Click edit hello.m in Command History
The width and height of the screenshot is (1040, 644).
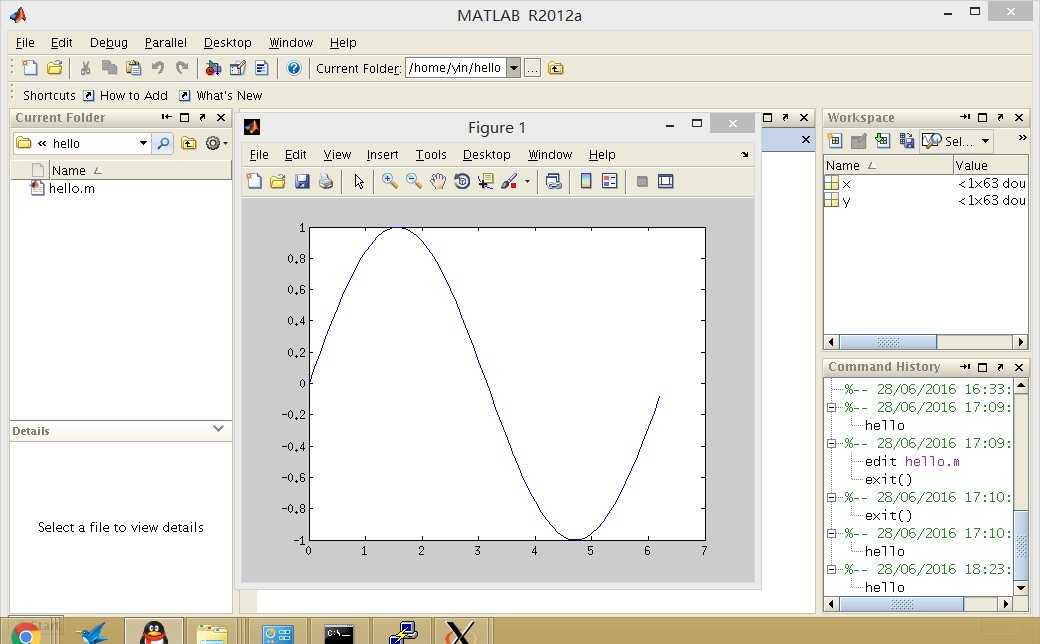click(x=912, y=461)
